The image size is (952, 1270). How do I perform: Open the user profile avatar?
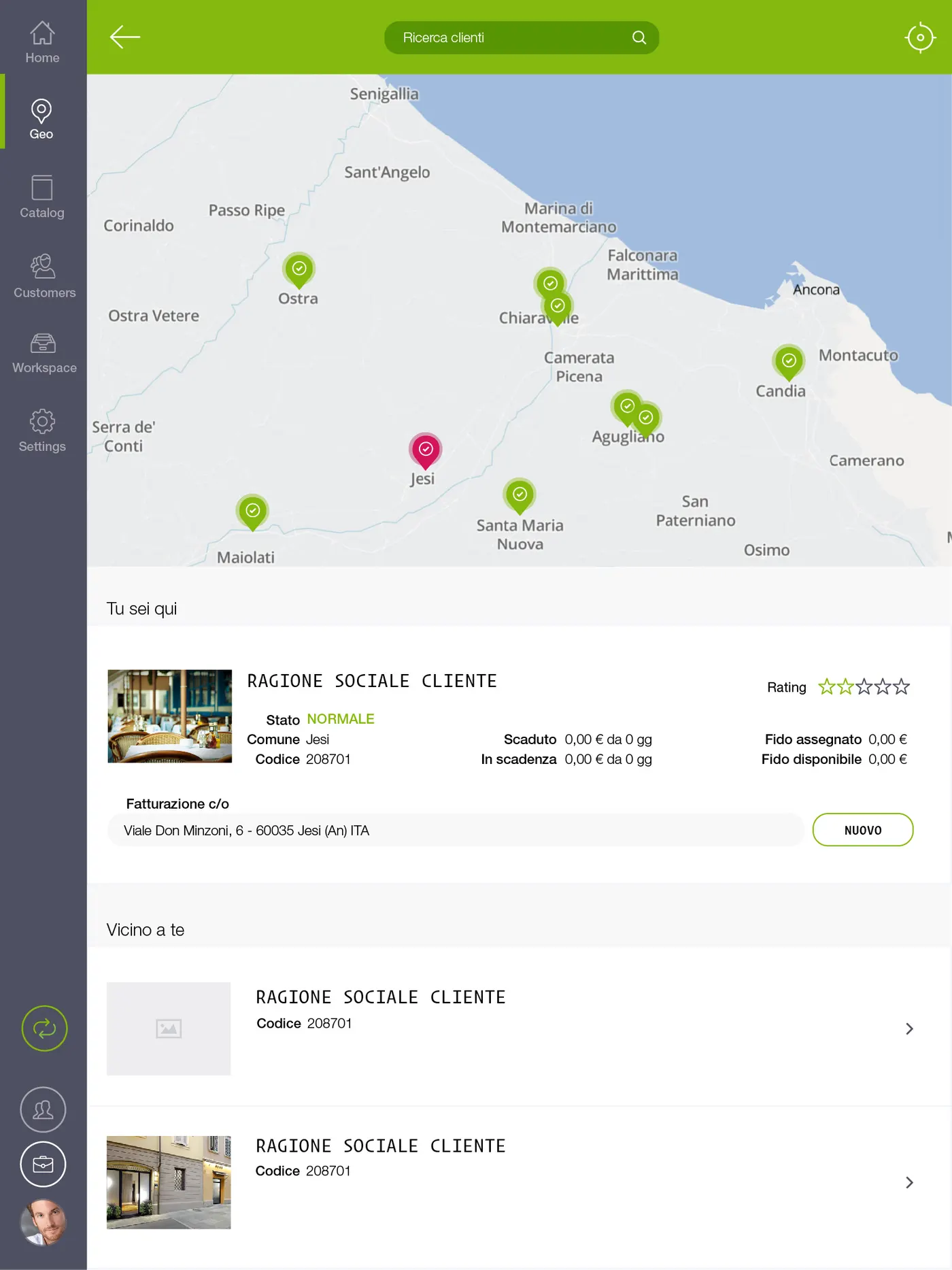pyautogui.click(x=43, y=1222)
